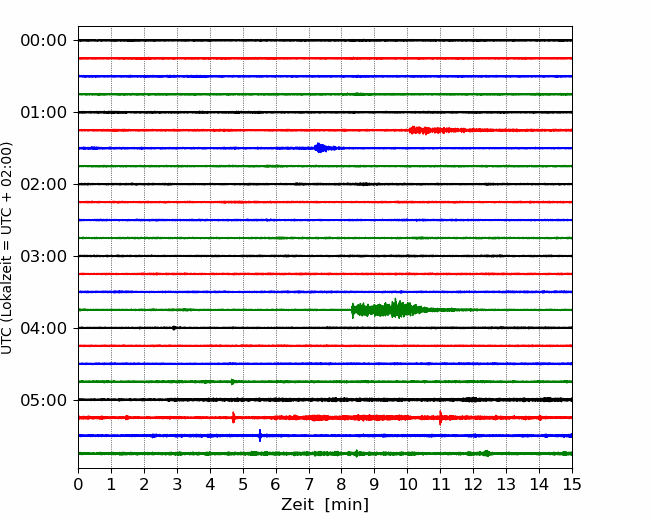The height and width of the screenshot is (520, 650).
Task: Click x-axis tick label 3
Action: (177, 484)
